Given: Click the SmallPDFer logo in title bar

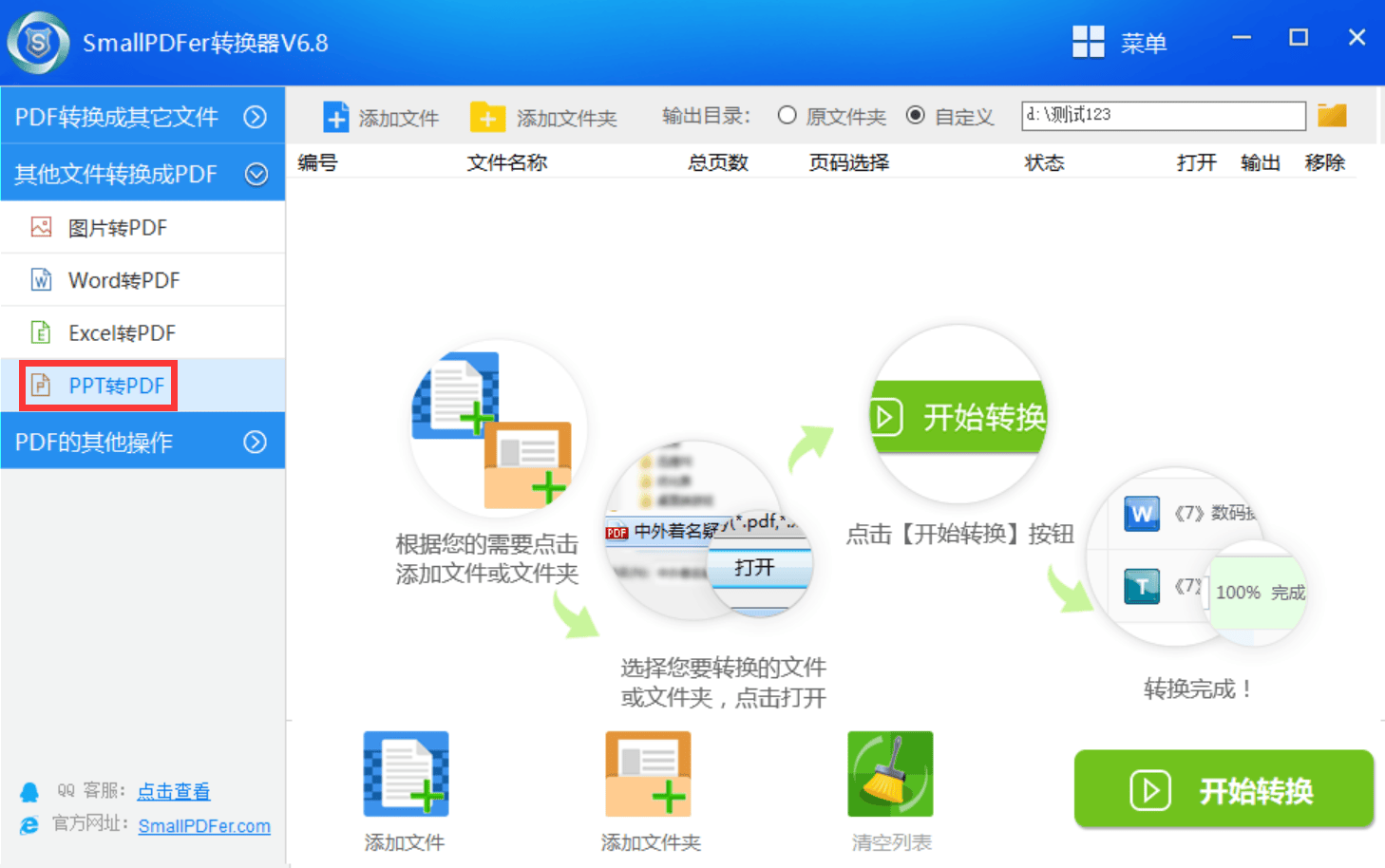Looking at the screenshot, I should (x=38, y=42).
